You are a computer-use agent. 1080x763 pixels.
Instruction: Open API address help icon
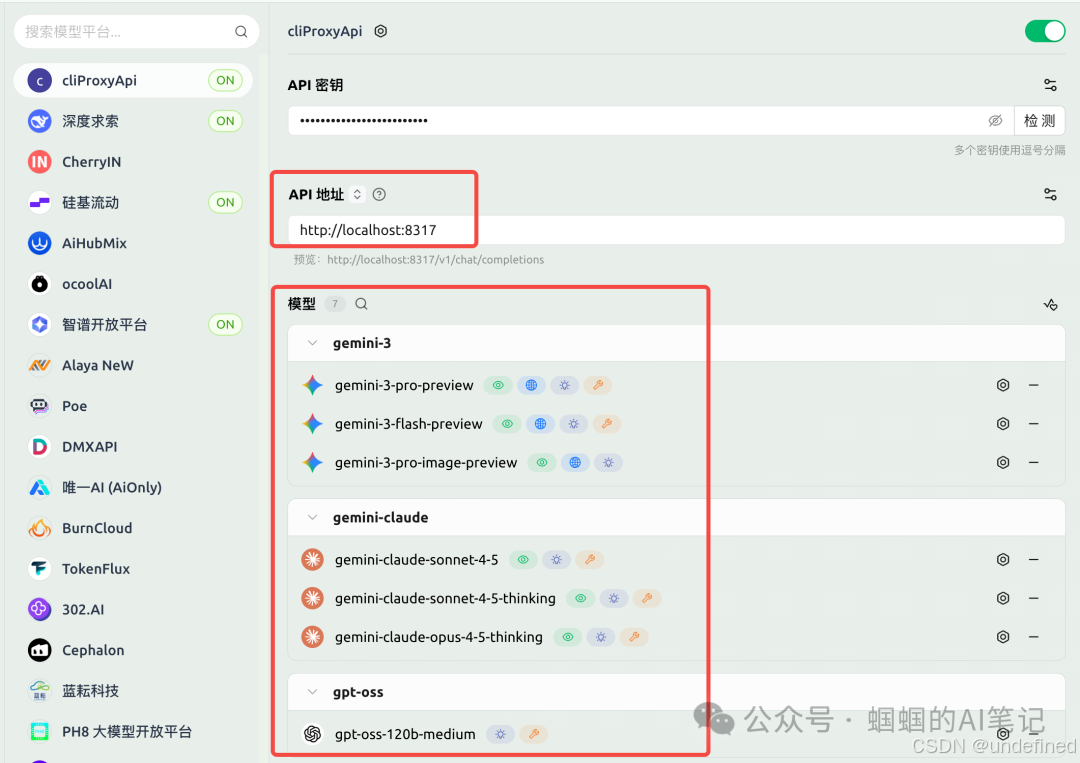coord(379,194)
